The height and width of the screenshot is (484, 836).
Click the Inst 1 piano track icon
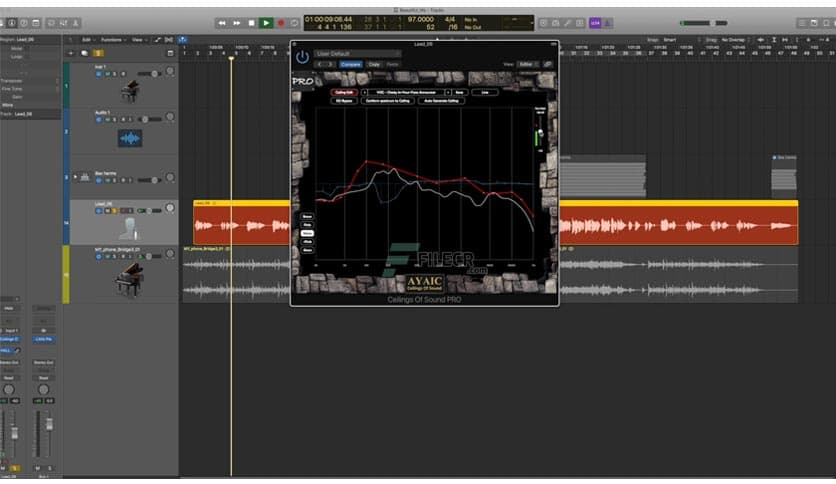130,91
